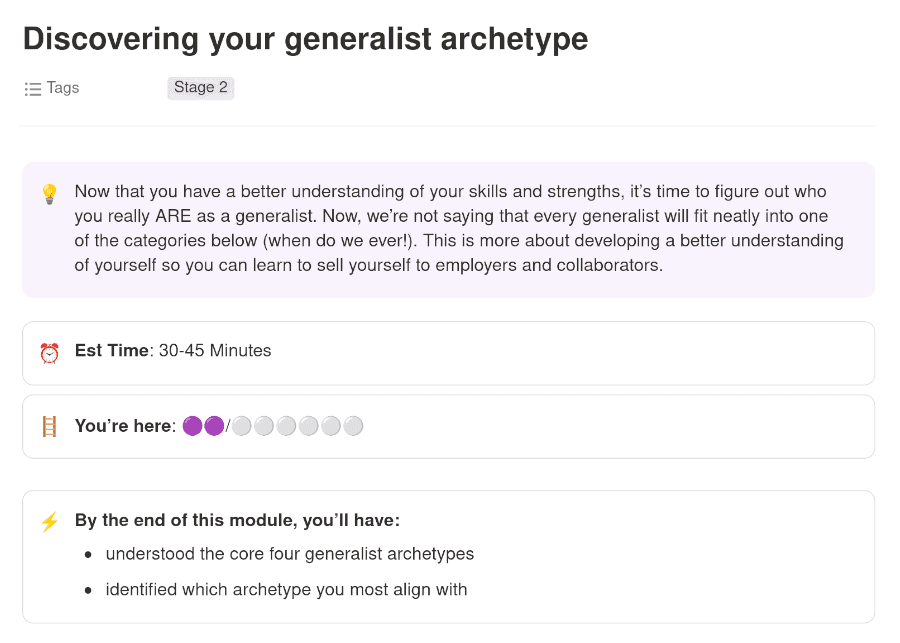
Task: Click the last grey progress circle
Action: tap(353, 427)
